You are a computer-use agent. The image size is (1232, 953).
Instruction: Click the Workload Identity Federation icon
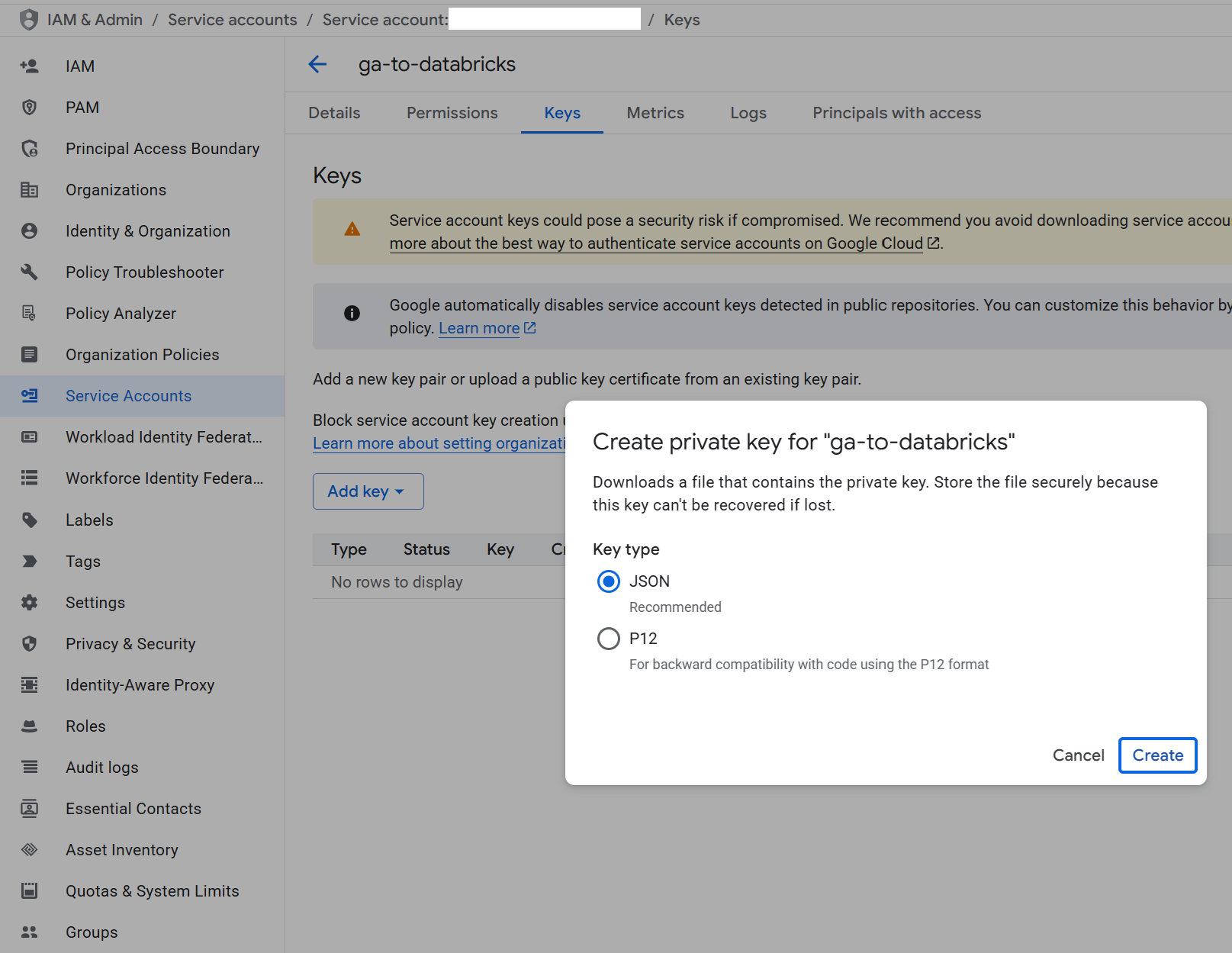(30, 437)
